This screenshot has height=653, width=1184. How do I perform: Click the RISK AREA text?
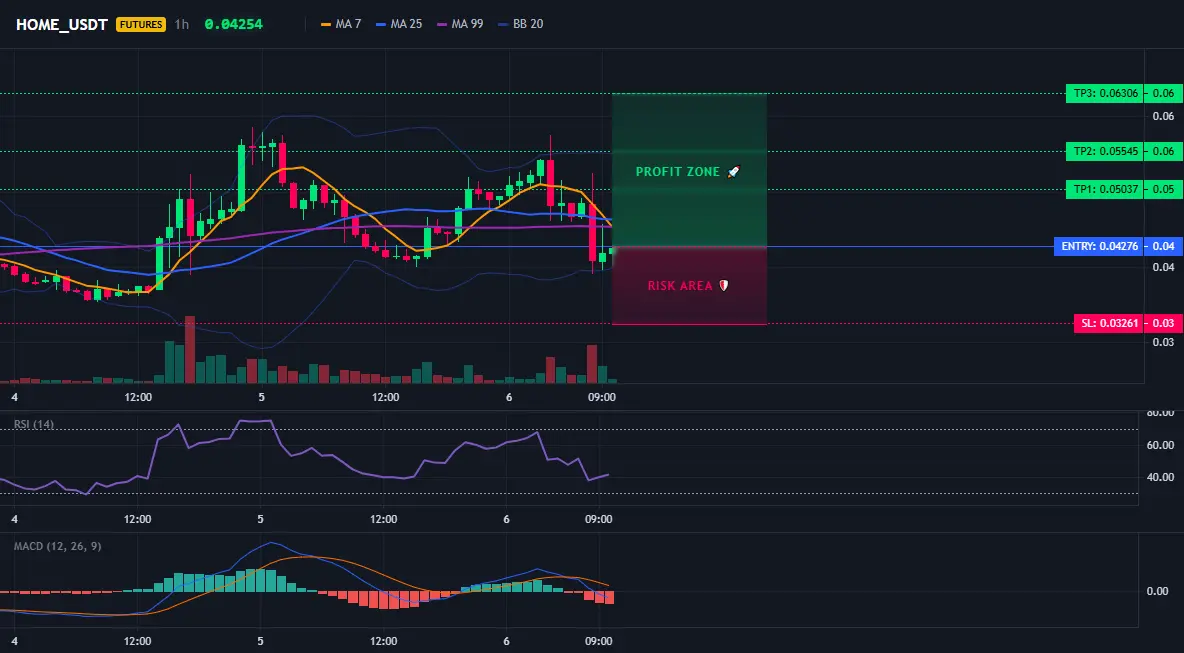pyautogui.click(x=680, y=286)
